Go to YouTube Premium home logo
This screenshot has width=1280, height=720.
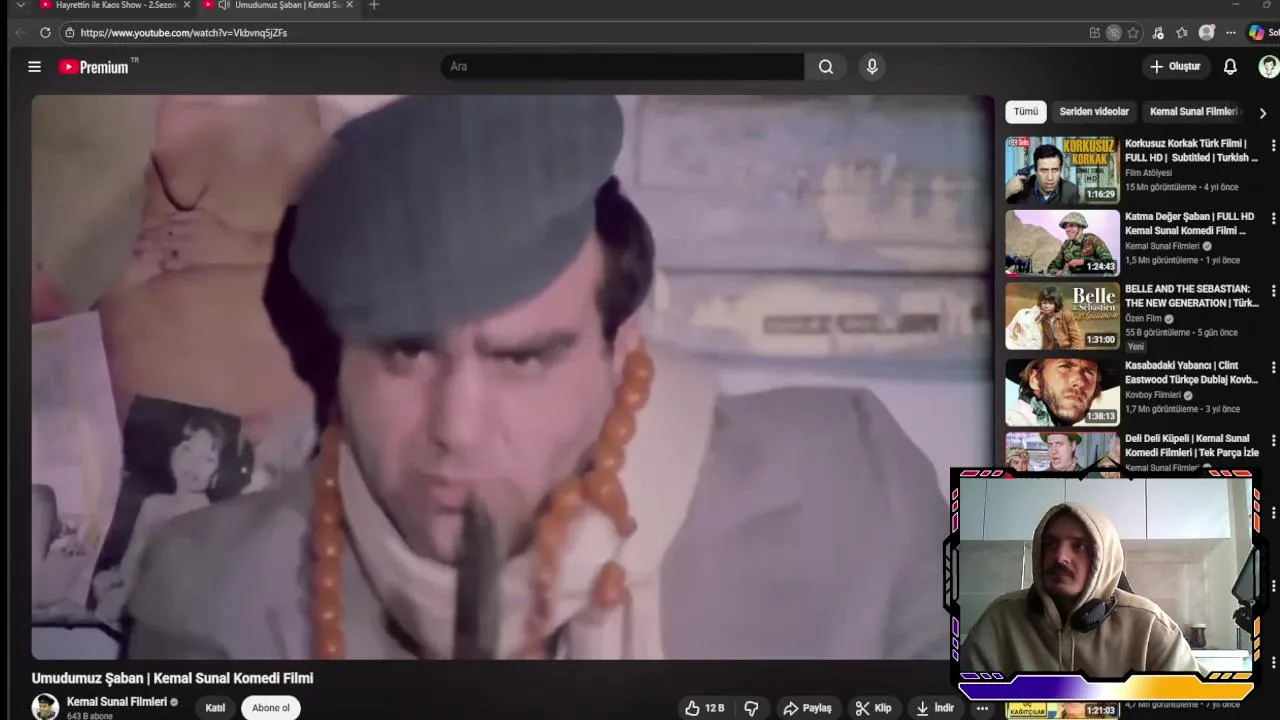[94, 67]
